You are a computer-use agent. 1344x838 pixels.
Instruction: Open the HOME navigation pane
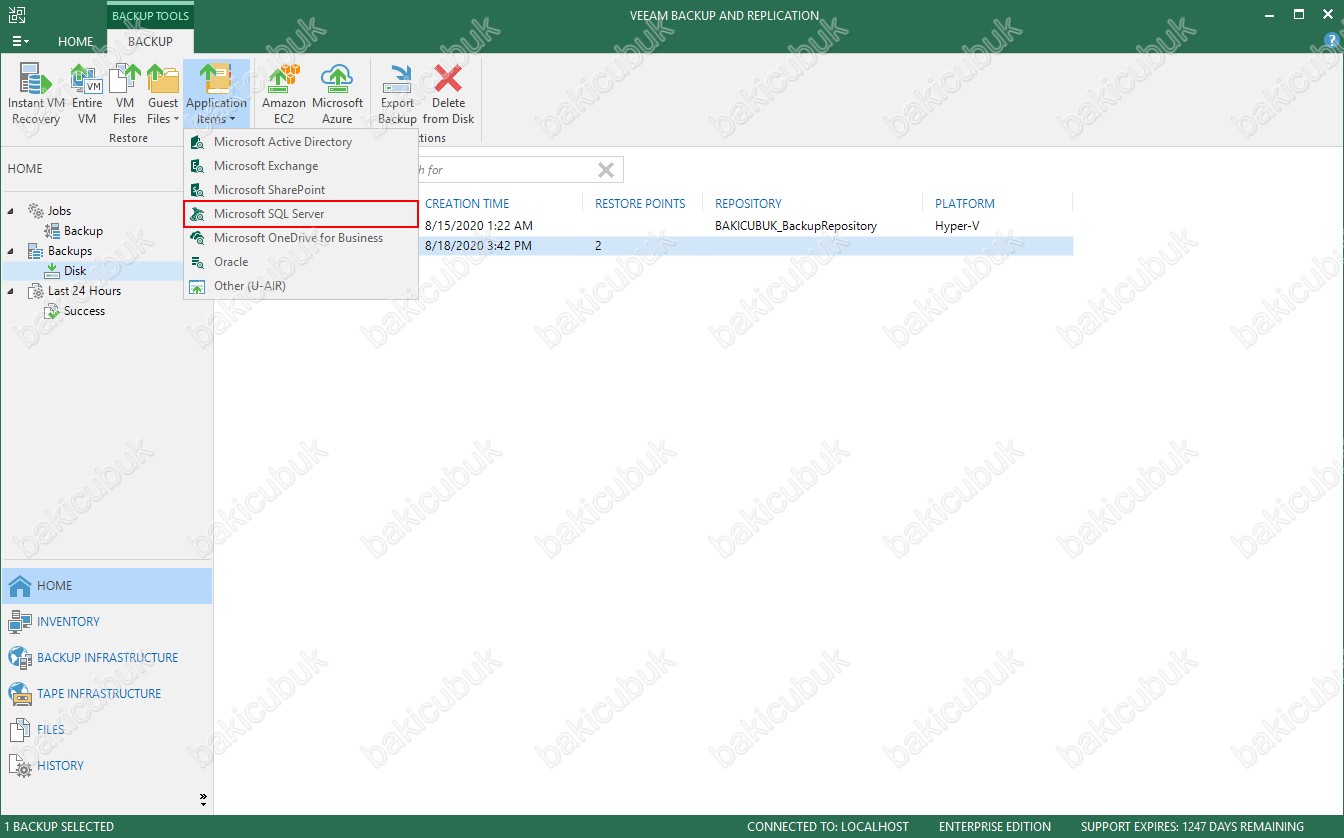click(106, 586)
